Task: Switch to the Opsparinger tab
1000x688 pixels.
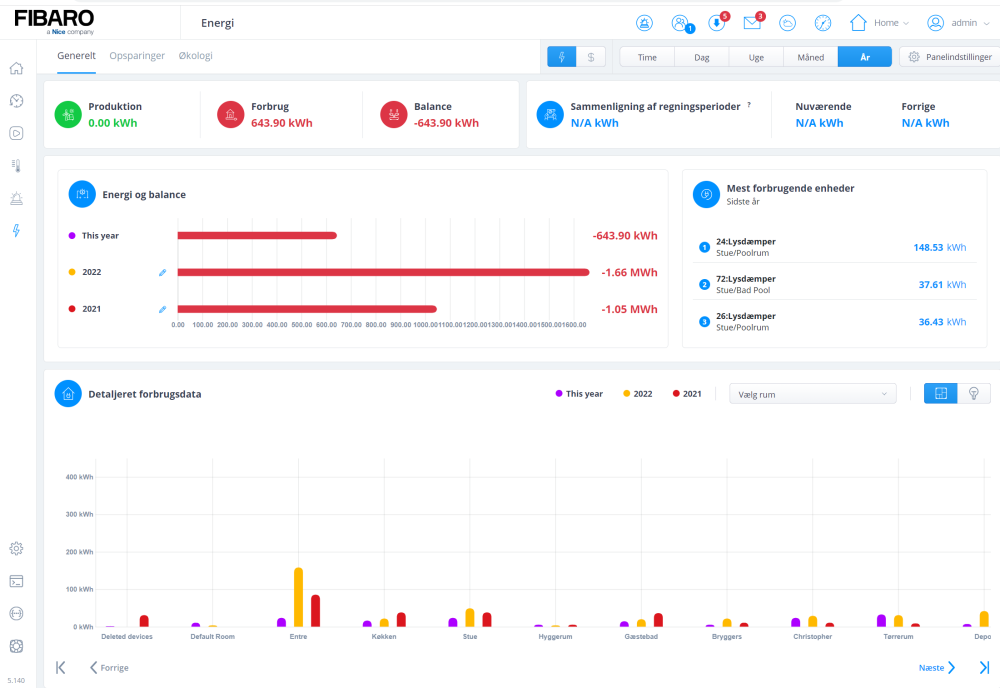Action: coord(137,56)
